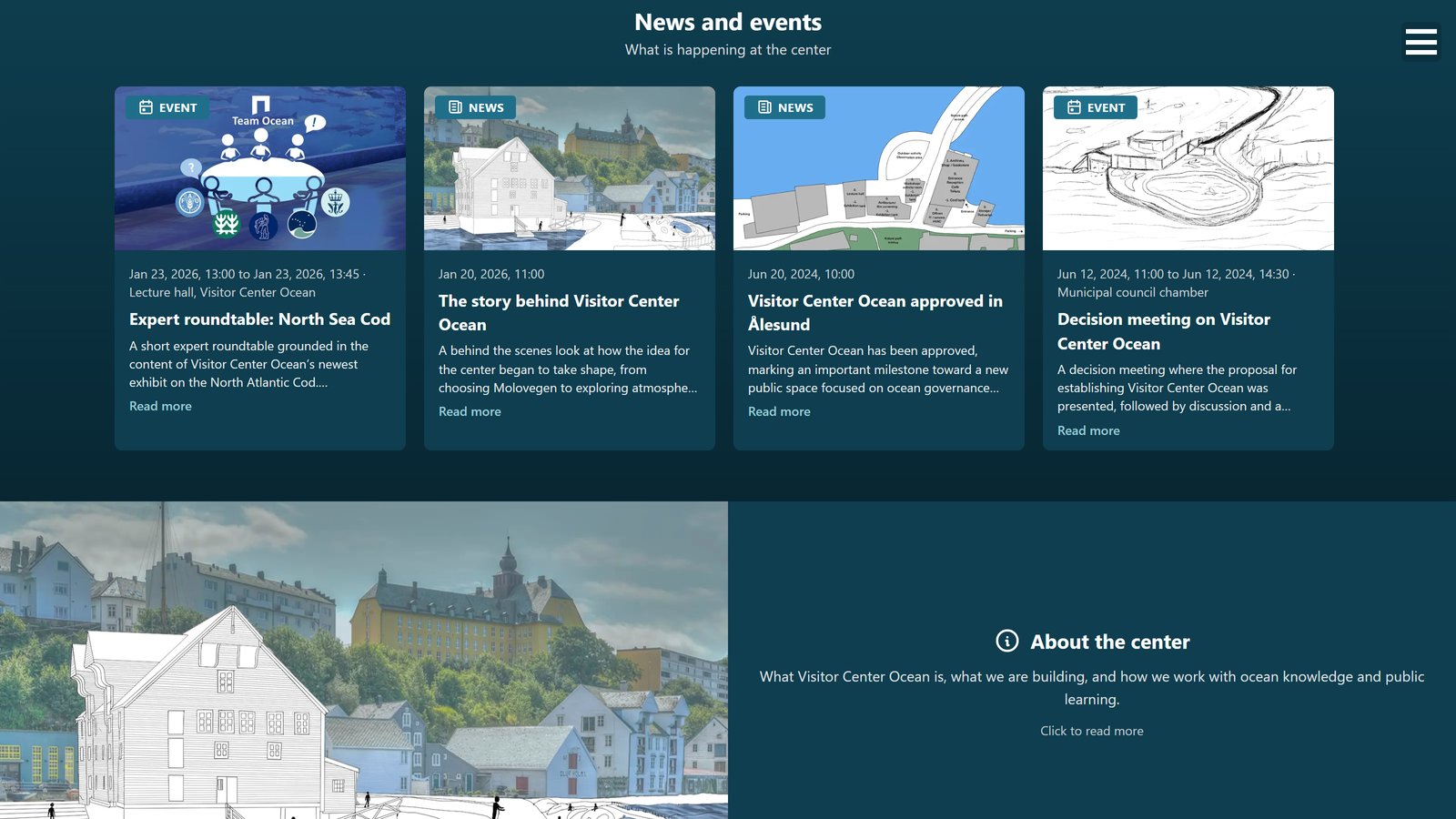Click 'Municipal council chamber' location text

click(x=1133, y=292)
